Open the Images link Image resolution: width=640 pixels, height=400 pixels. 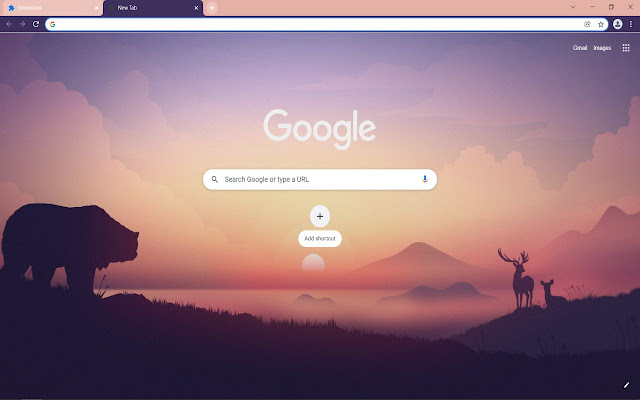coord(602,48)
